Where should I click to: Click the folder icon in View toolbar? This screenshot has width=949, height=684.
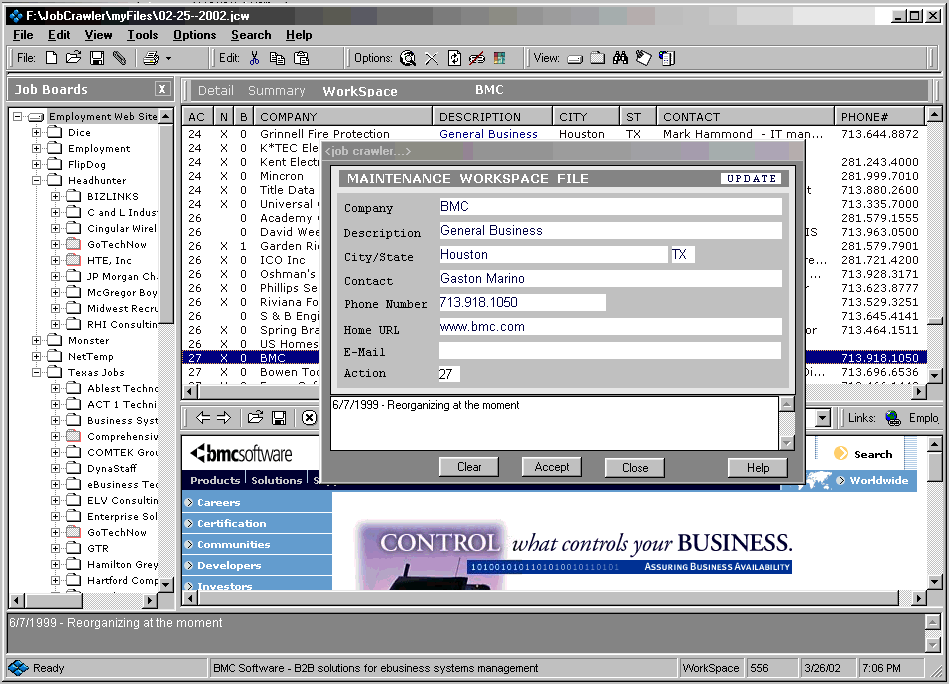(x=597, y=58)
